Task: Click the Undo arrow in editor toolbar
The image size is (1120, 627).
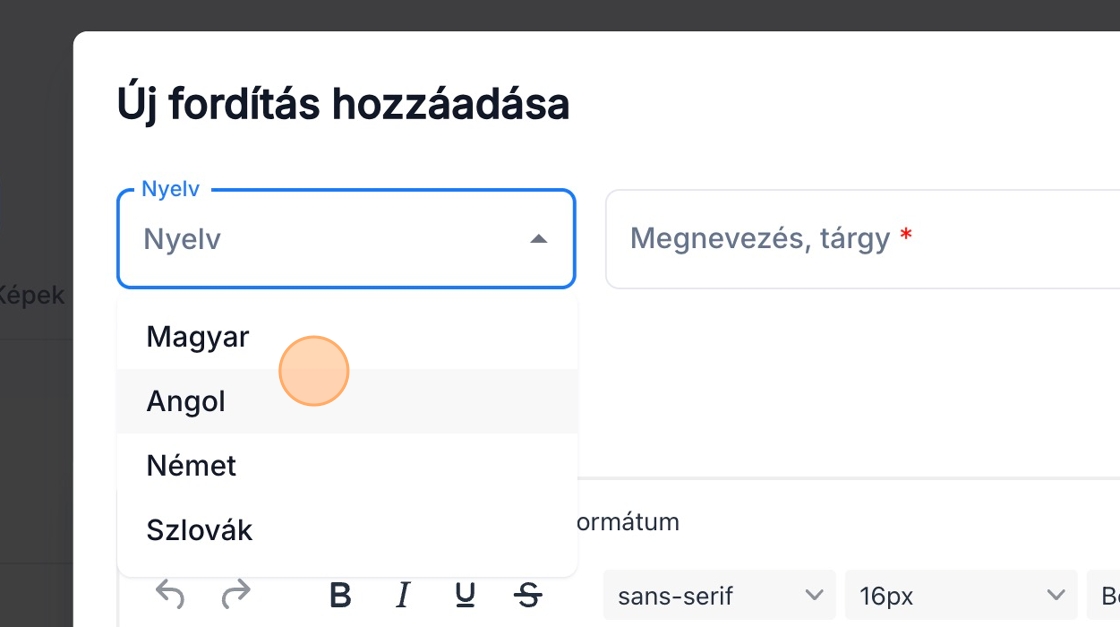Action: click(x=171, y=596)
